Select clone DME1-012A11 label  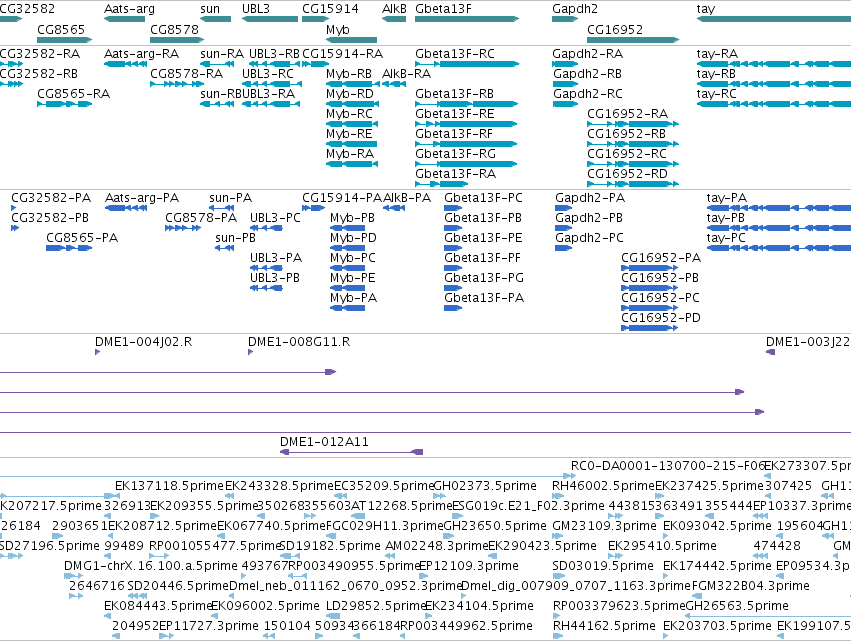(x=324, y=442)
